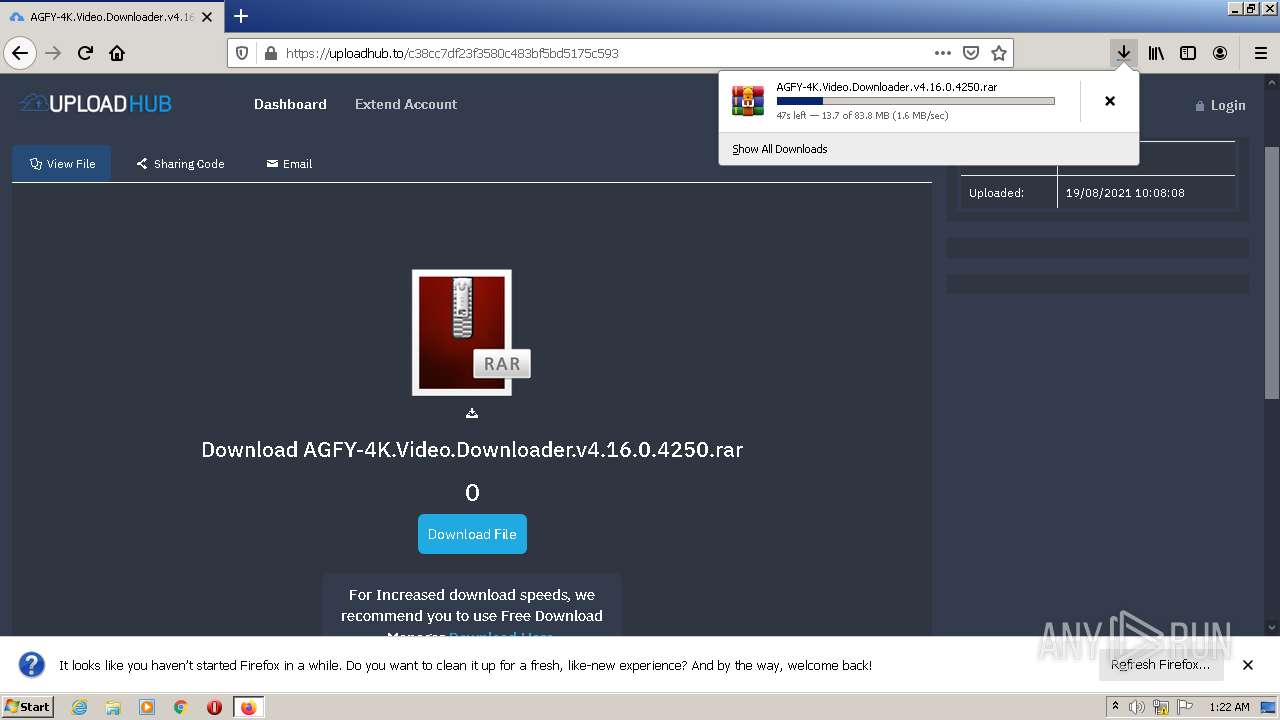Image resolution: width=1280 pixels, height=720 pixels.
Task: Open the Windows Start menu
Action: pos(28,706)
